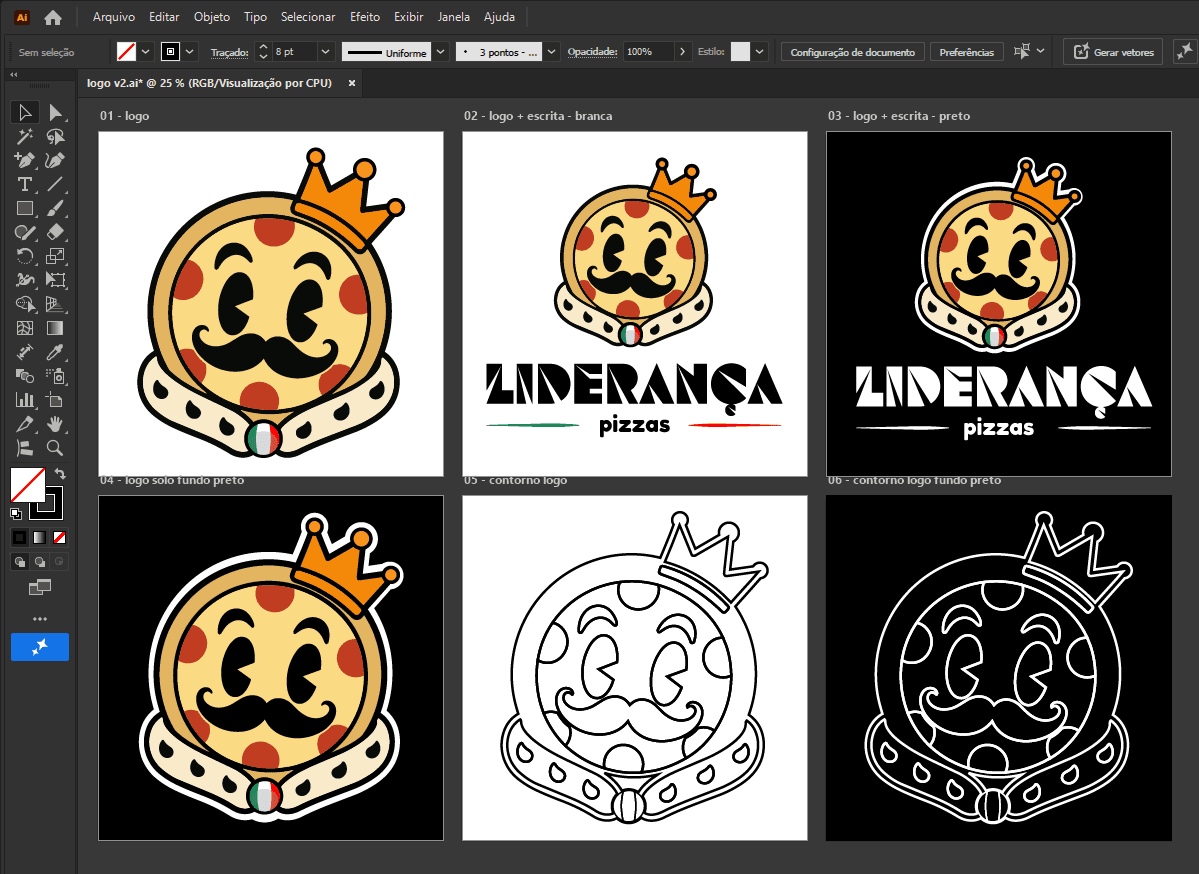Pick the Curvature tool
Viewport: 1199px width, 874px height.
(x=55, y=161)
